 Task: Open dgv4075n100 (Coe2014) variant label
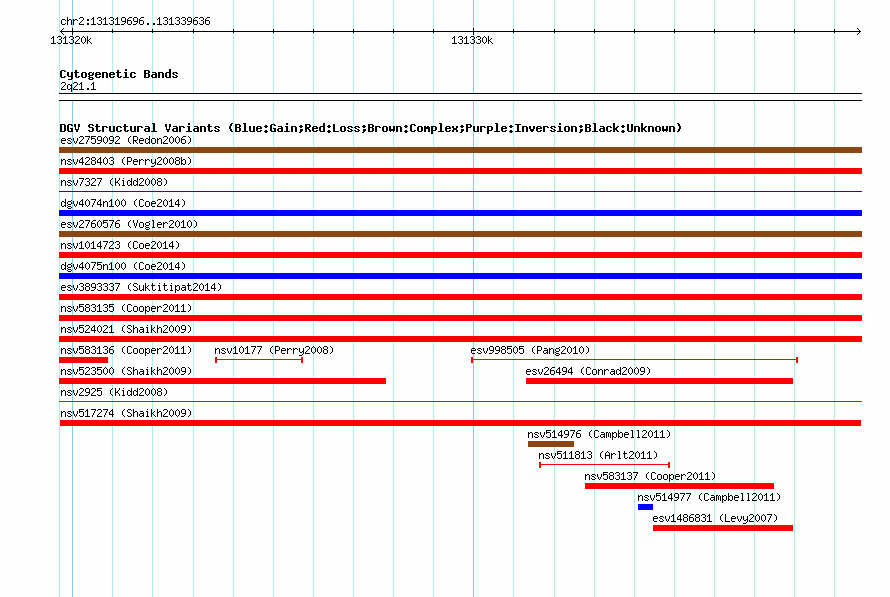coord(123,266)
